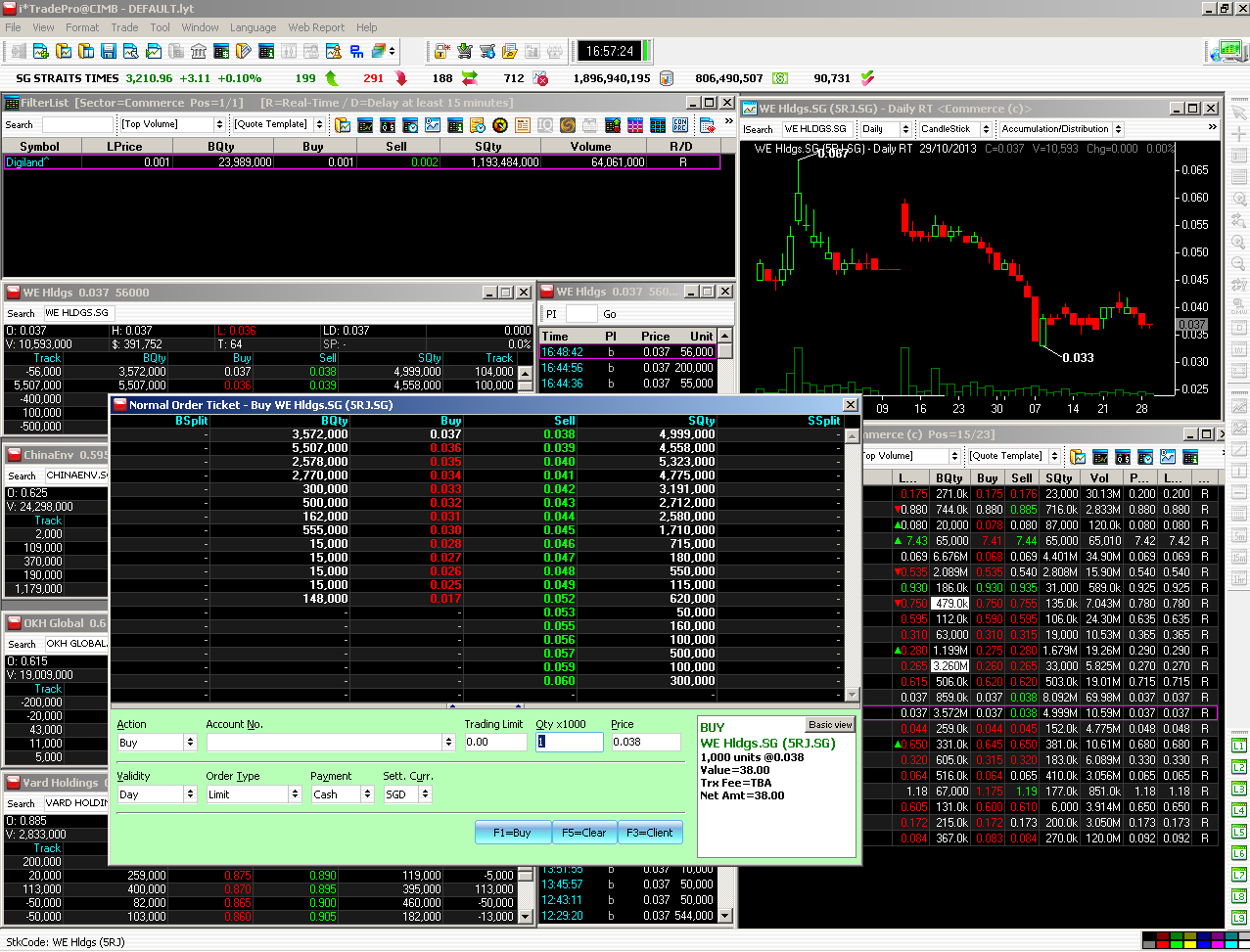Click the orange swirl icon in FilterList toolbar

point(567,125)
